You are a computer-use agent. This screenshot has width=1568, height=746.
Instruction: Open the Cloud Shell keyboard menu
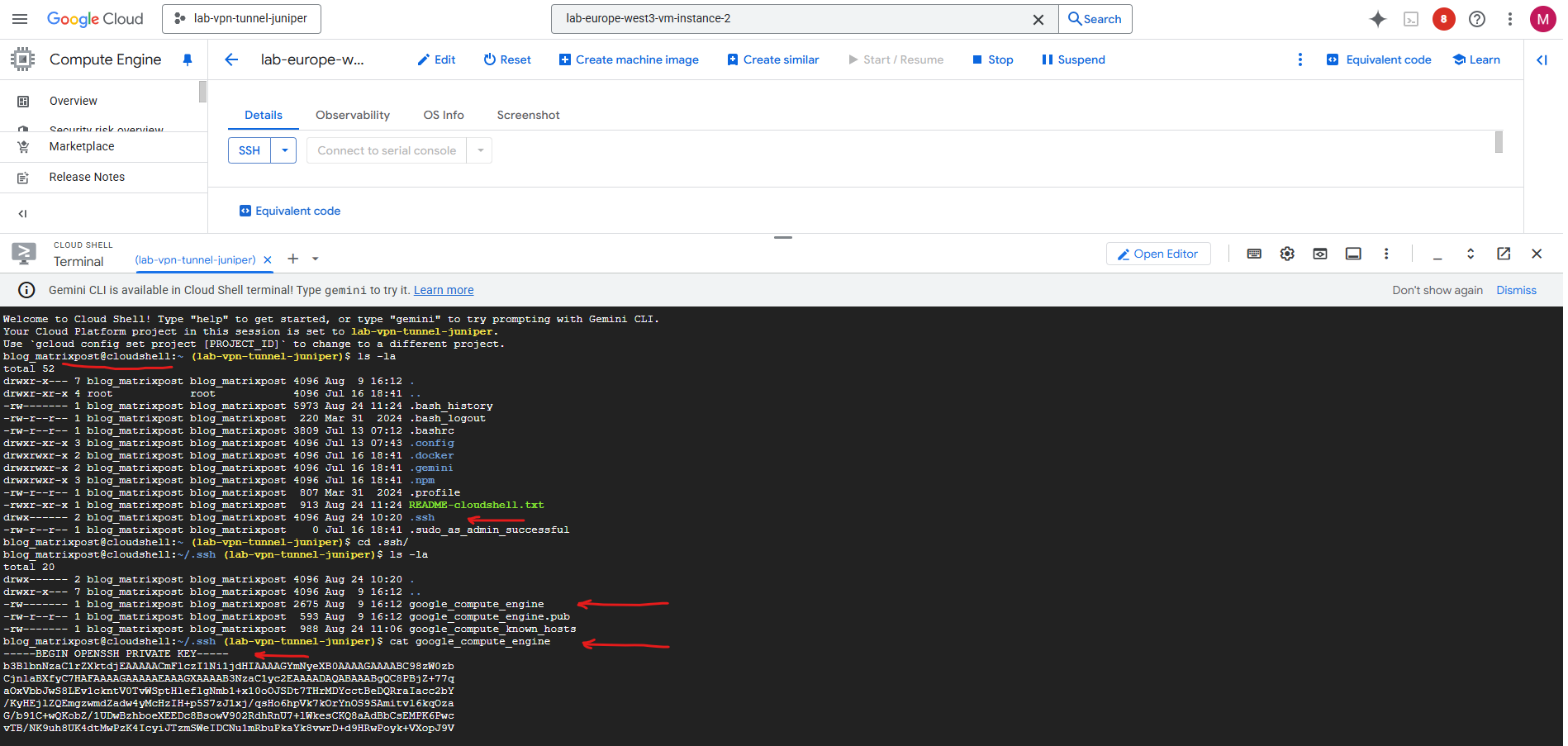[1254, 254]
